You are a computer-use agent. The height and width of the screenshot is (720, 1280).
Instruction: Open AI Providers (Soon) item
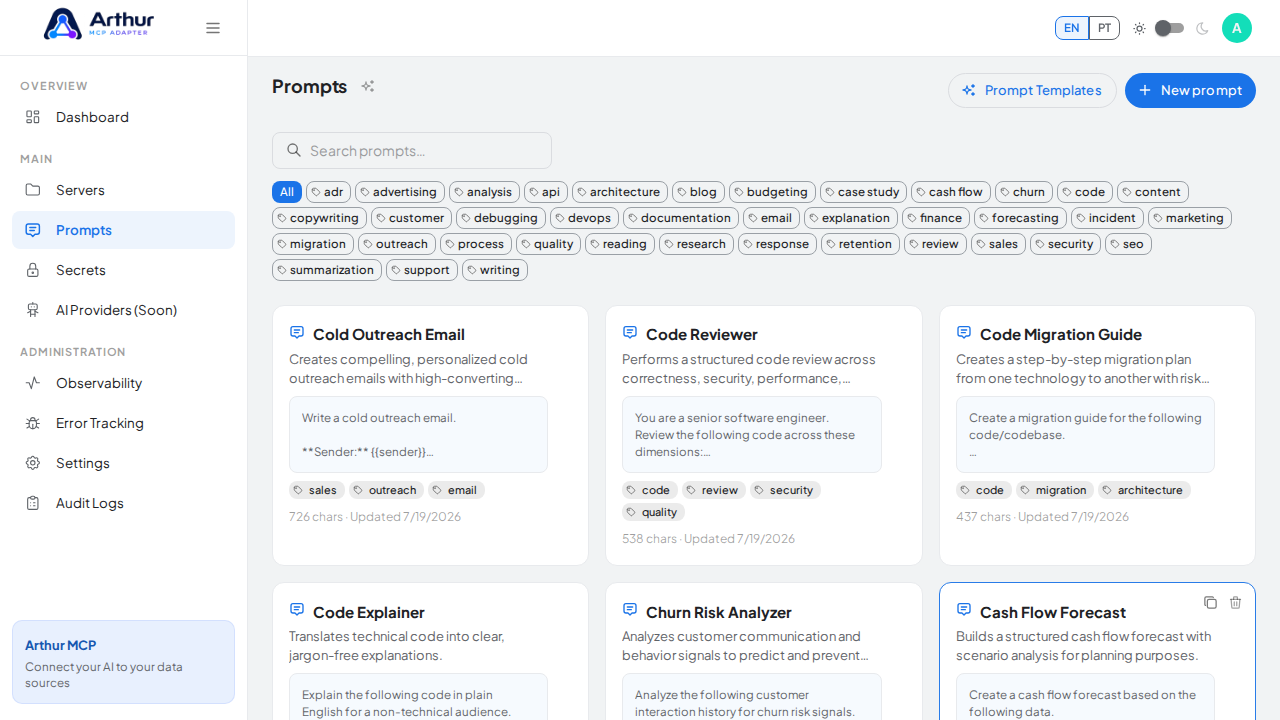point(123,310)
